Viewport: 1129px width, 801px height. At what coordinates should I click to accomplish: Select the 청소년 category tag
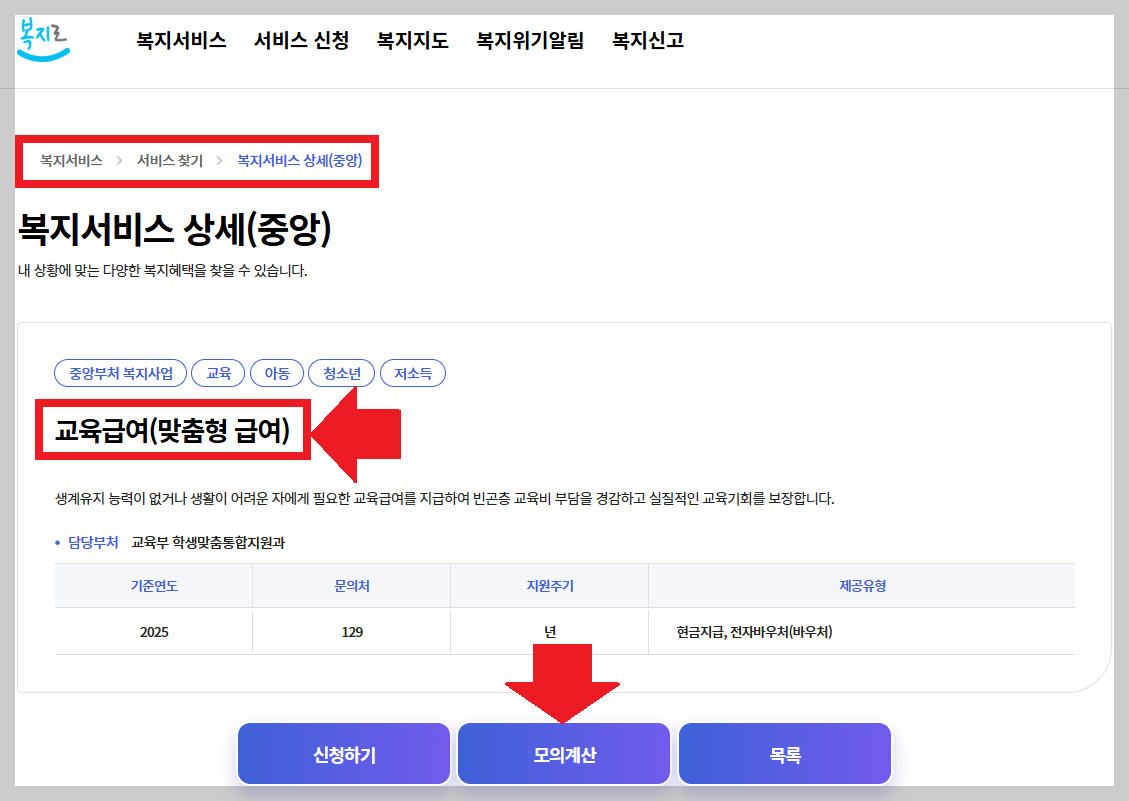click(339, 372)
